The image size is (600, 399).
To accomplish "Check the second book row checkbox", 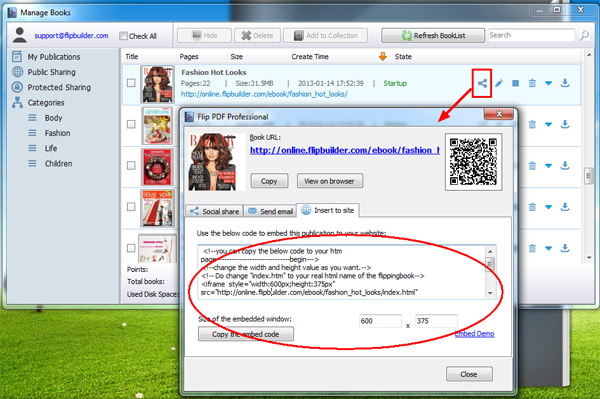I will point(131,124).
